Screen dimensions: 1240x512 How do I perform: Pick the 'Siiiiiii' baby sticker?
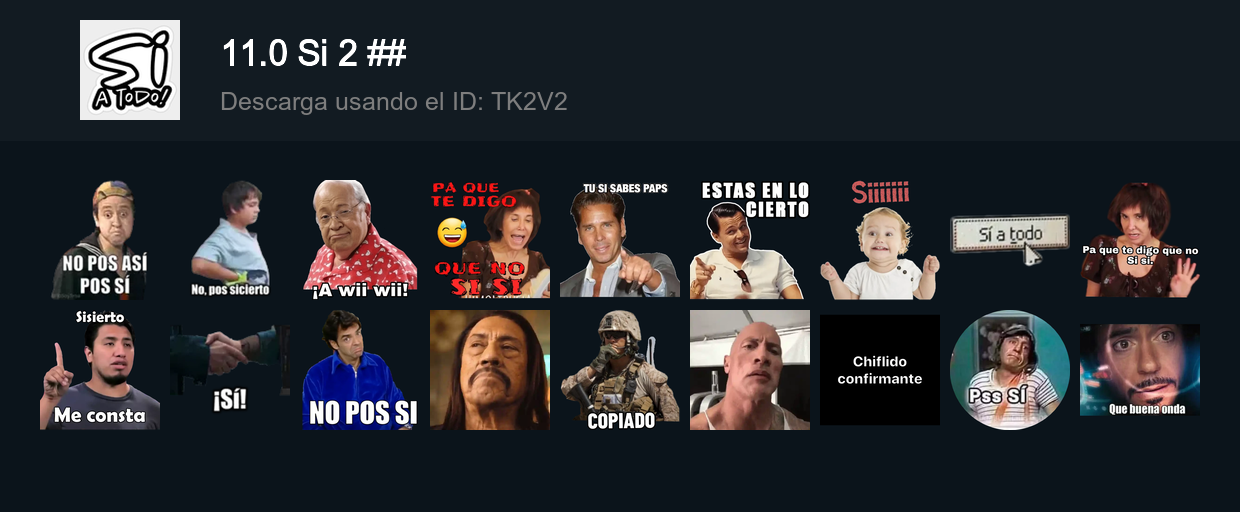pyautogui.click(x=880, y=239)
